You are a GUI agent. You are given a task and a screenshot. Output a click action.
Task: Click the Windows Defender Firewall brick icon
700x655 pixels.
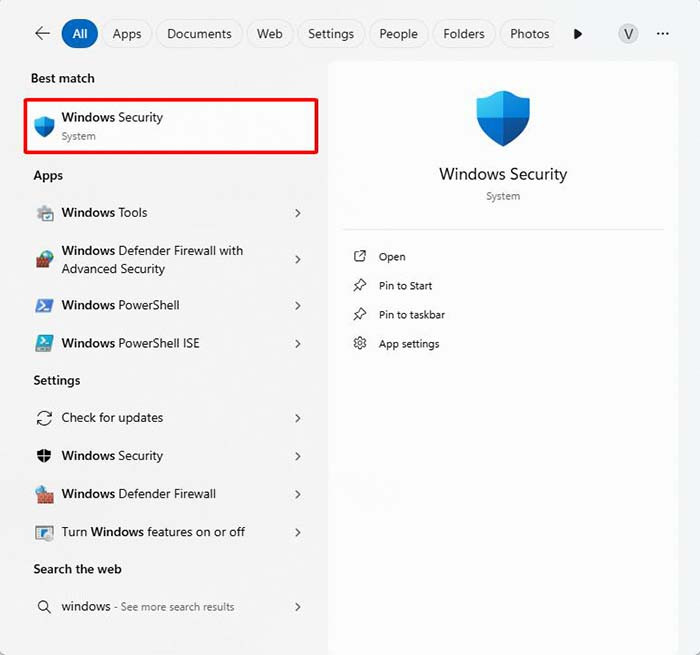(45, 494)
